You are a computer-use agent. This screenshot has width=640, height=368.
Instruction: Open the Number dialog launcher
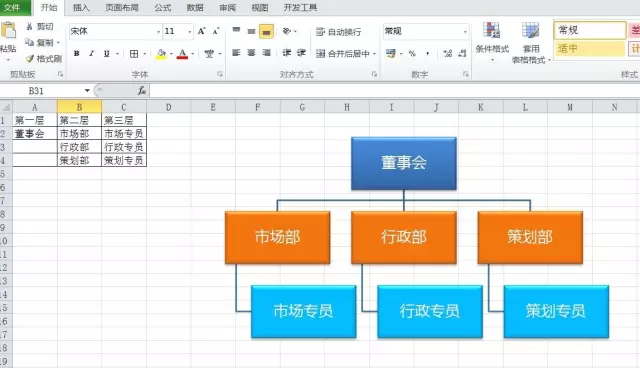pyautogui.click(x=466, y=74)
